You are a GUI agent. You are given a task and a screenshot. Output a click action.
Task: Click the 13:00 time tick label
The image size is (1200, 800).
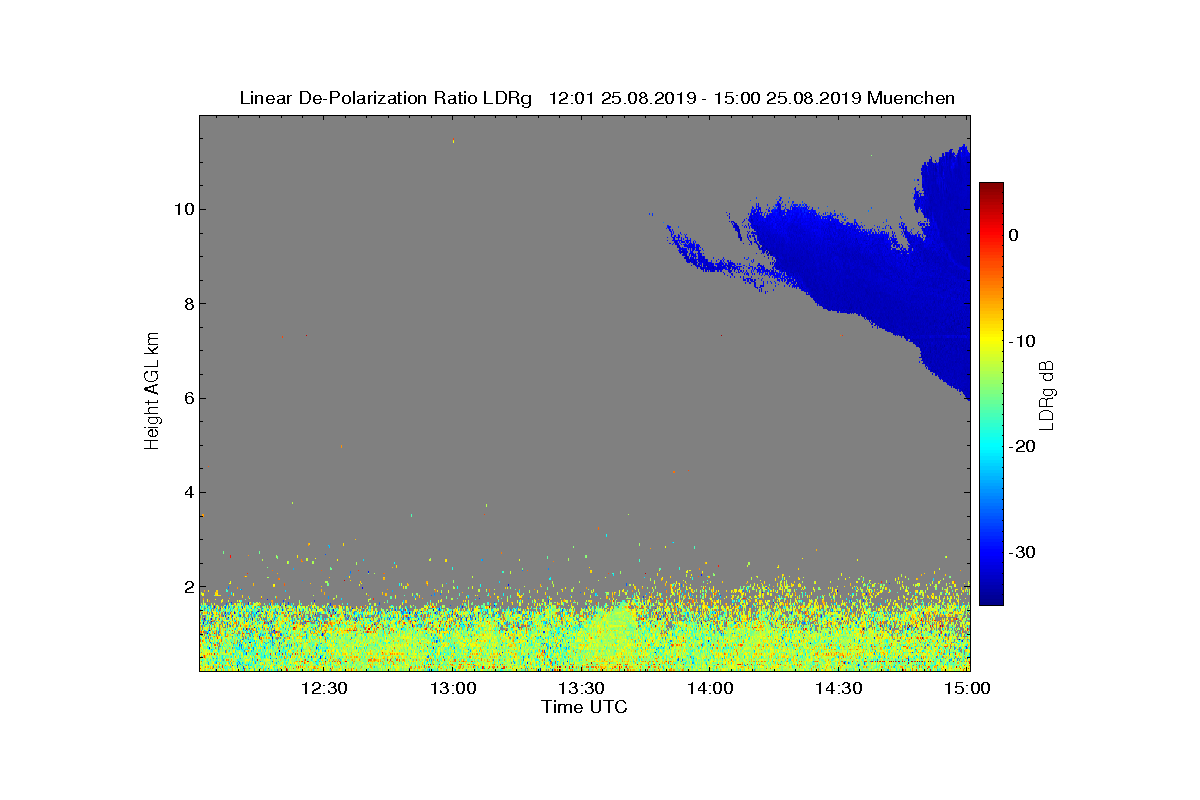[453, 688]
